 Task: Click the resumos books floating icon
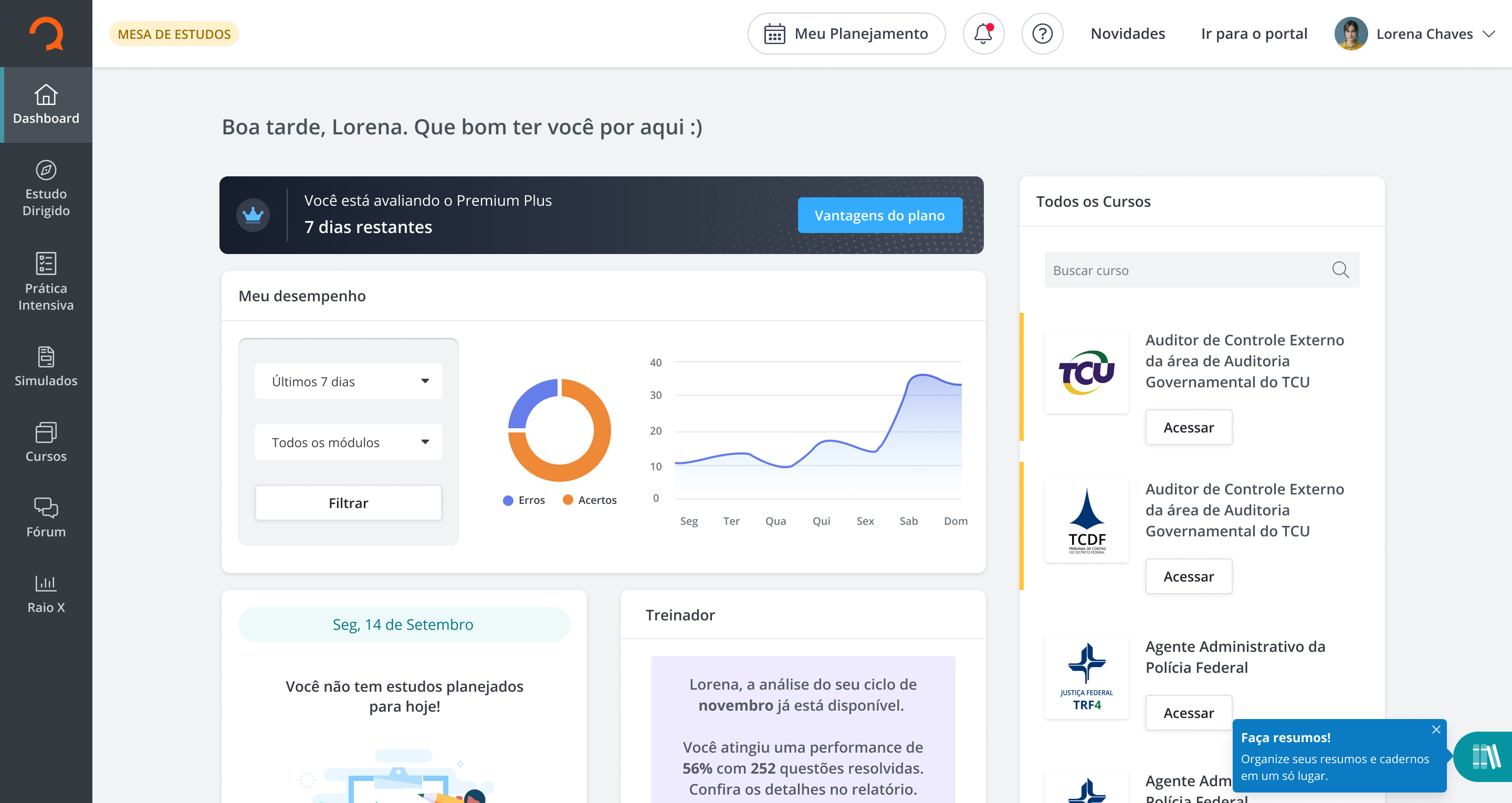coord(1486,756)
